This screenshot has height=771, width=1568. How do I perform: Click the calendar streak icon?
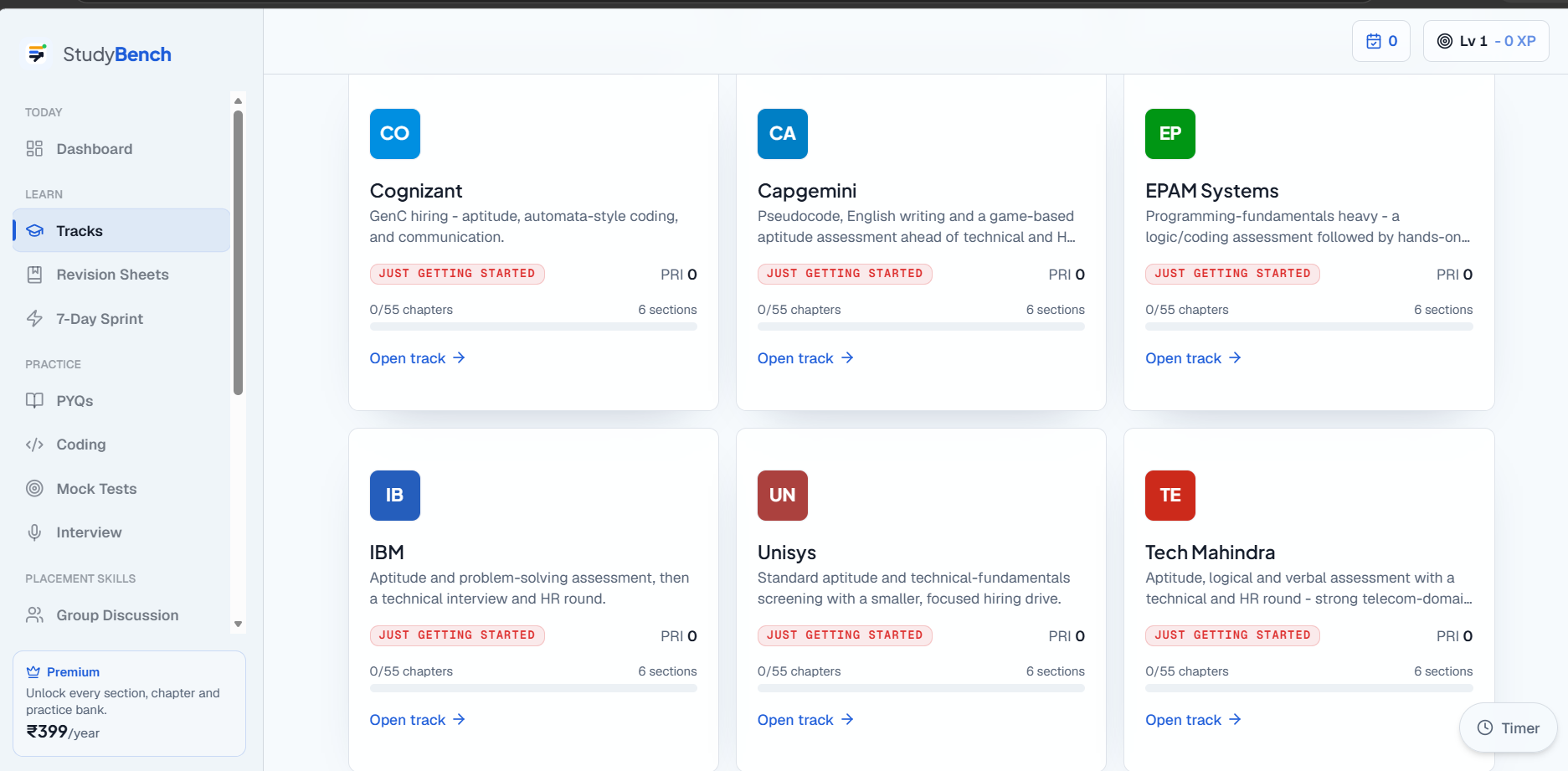(1374, 41)
